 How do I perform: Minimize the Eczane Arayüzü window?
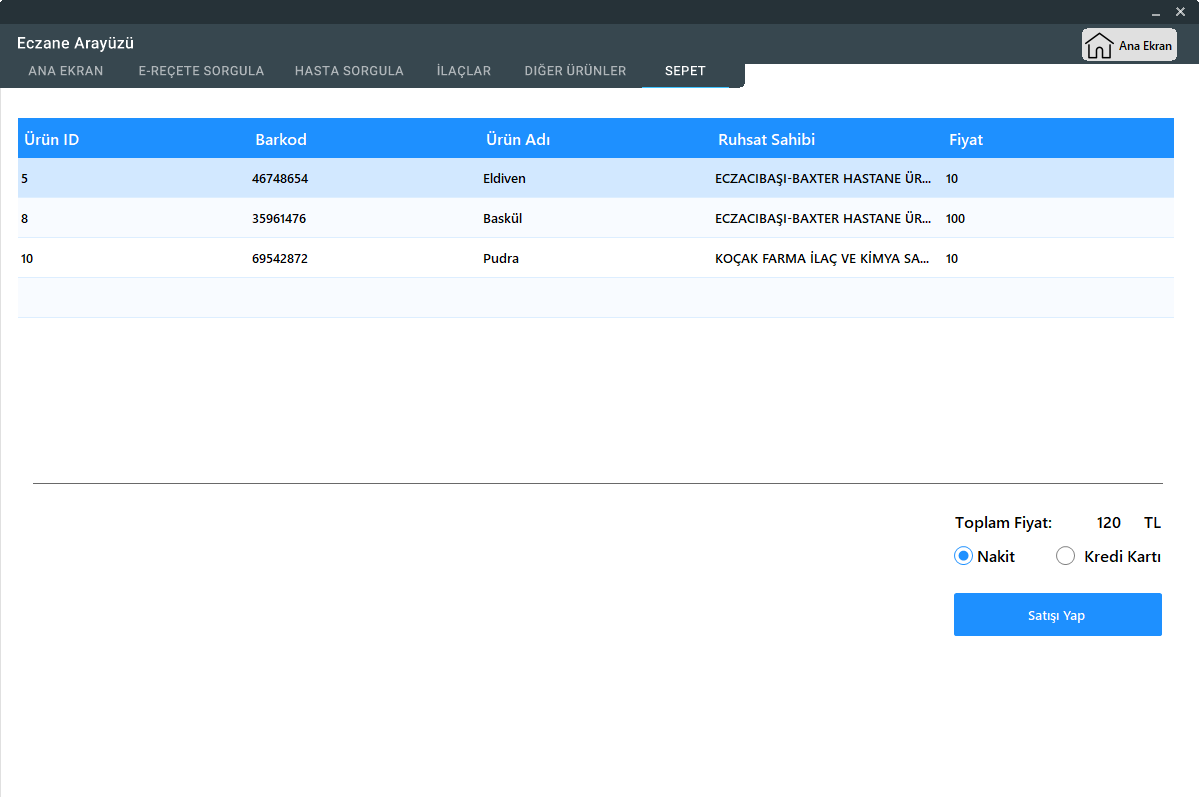coord(1157,12)
